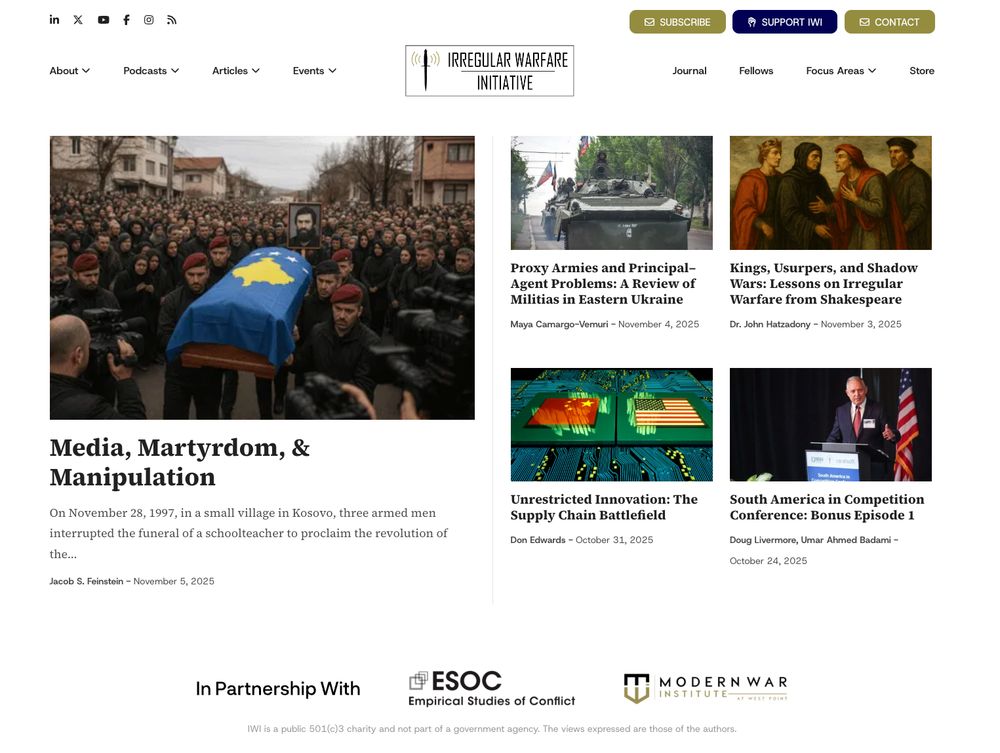Expand the About dropdown menu
Image resolution: width=1000 pixels, height=753 pixels.
click(x=70, y=71)
